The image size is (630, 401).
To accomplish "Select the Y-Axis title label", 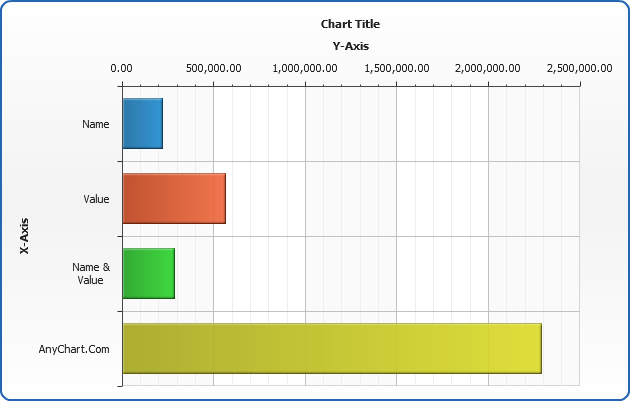I will 350,46.
